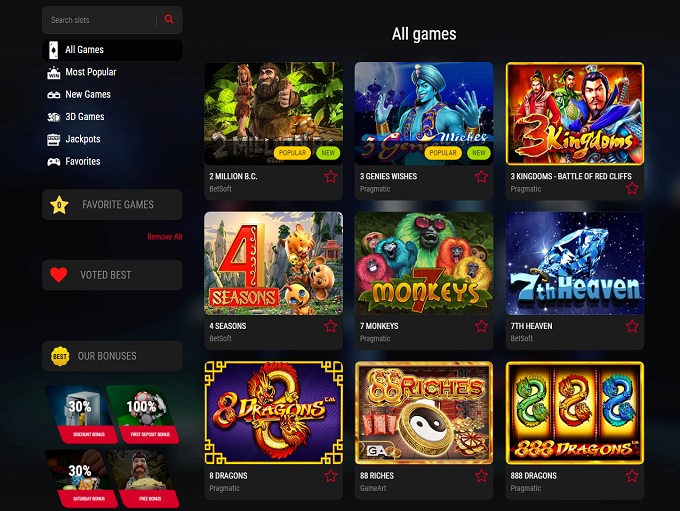680x511 pixels.
Task: Expand the Favorite Games panel
Action: (112, 204)
